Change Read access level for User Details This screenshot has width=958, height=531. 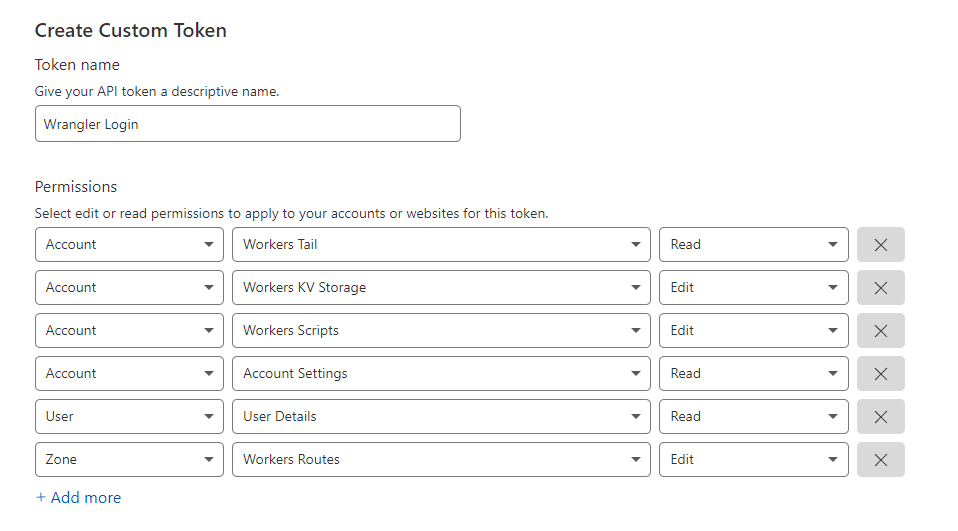click(754, 417)
